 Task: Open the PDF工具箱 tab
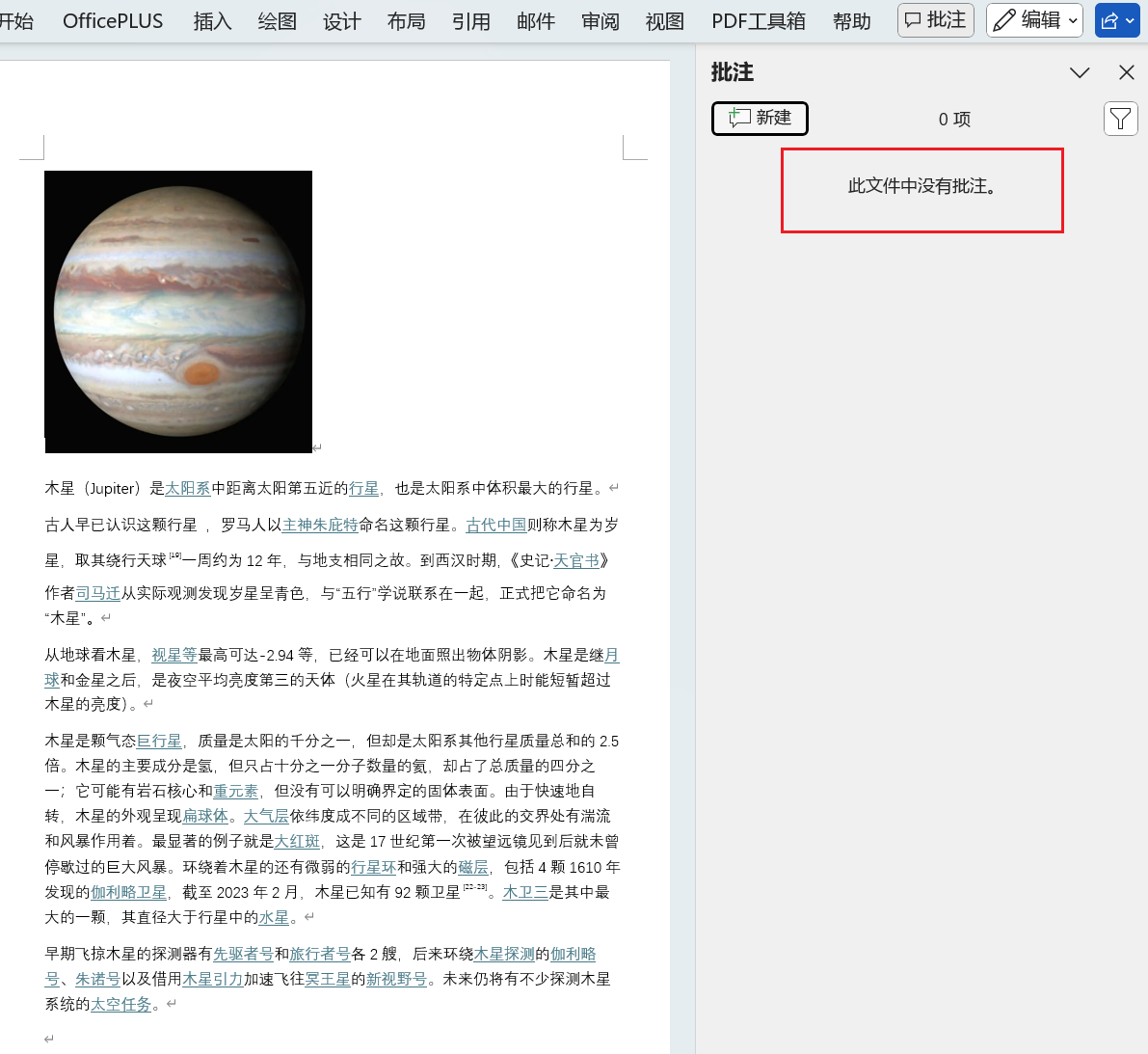[758, 20]
